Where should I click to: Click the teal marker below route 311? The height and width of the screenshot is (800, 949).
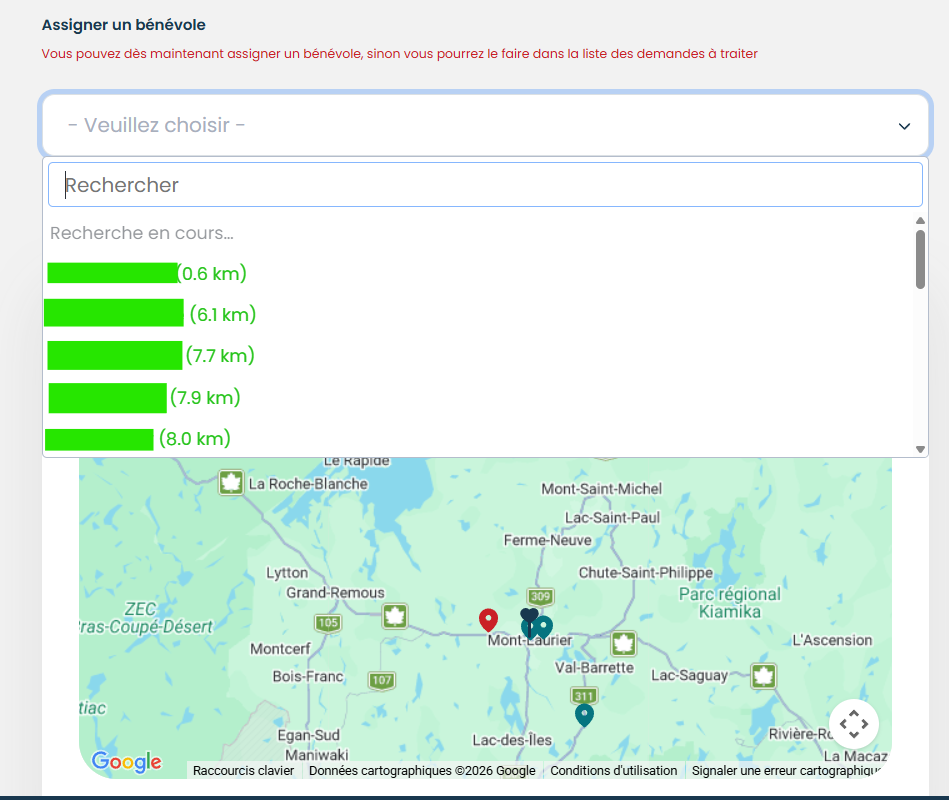tap(584, 714)
